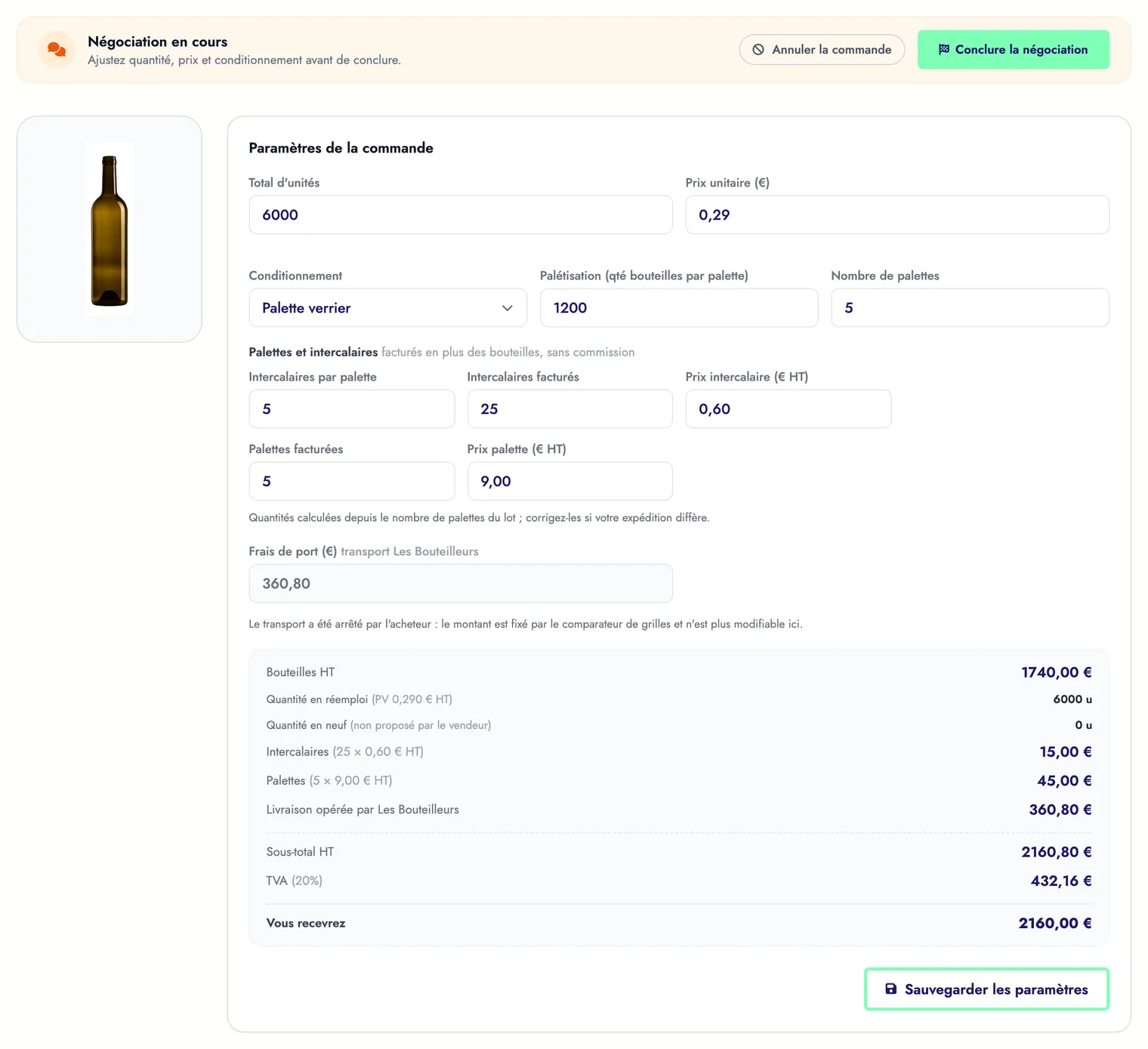The height and width of the screenshot is (1049, 1148).
Task: Click the non proposé par le vendeur note
Action: click(x=421, y=725)
